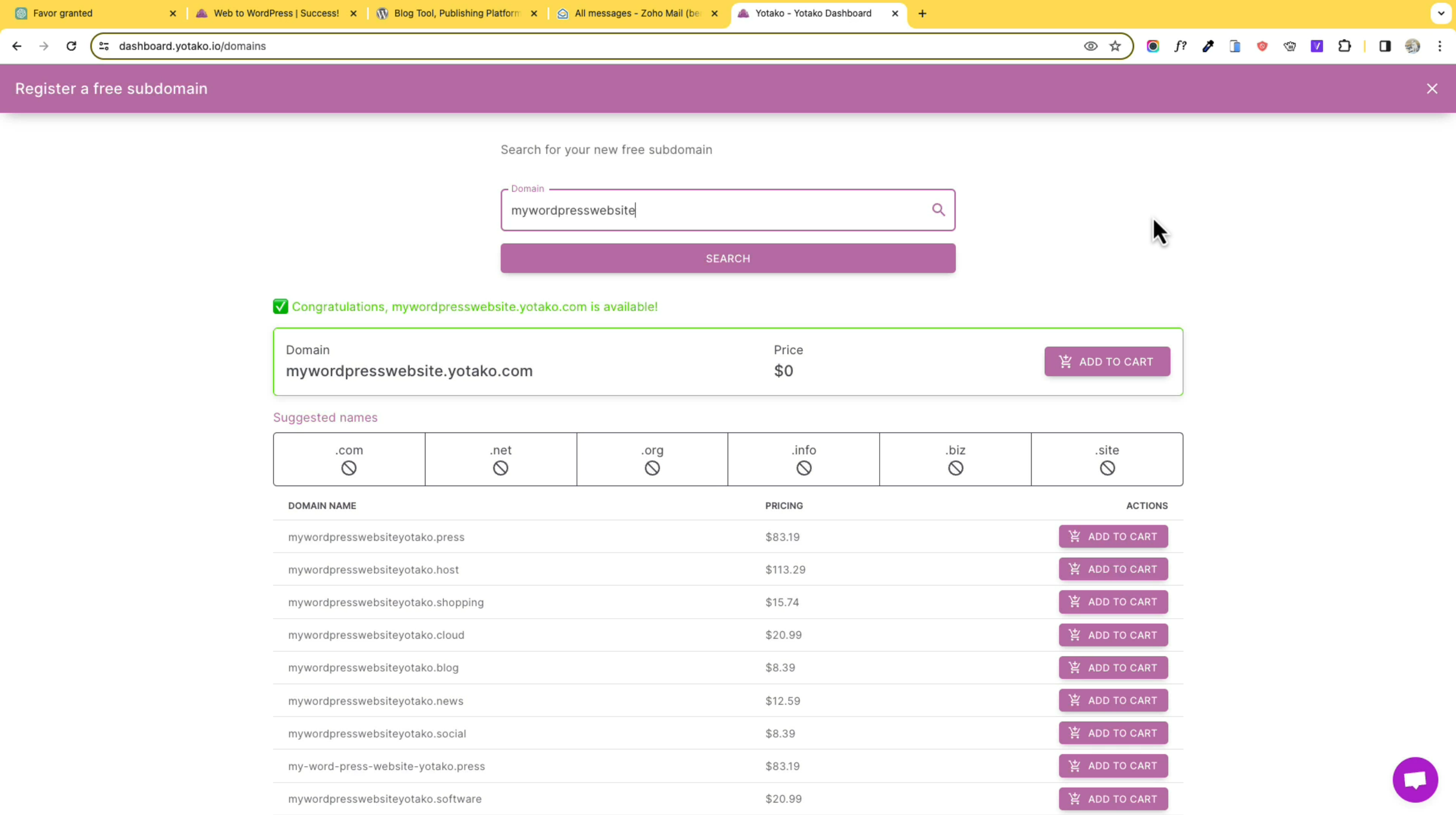Open the browser extensions puzzle icon
1456x815 pixels.
1344,46
